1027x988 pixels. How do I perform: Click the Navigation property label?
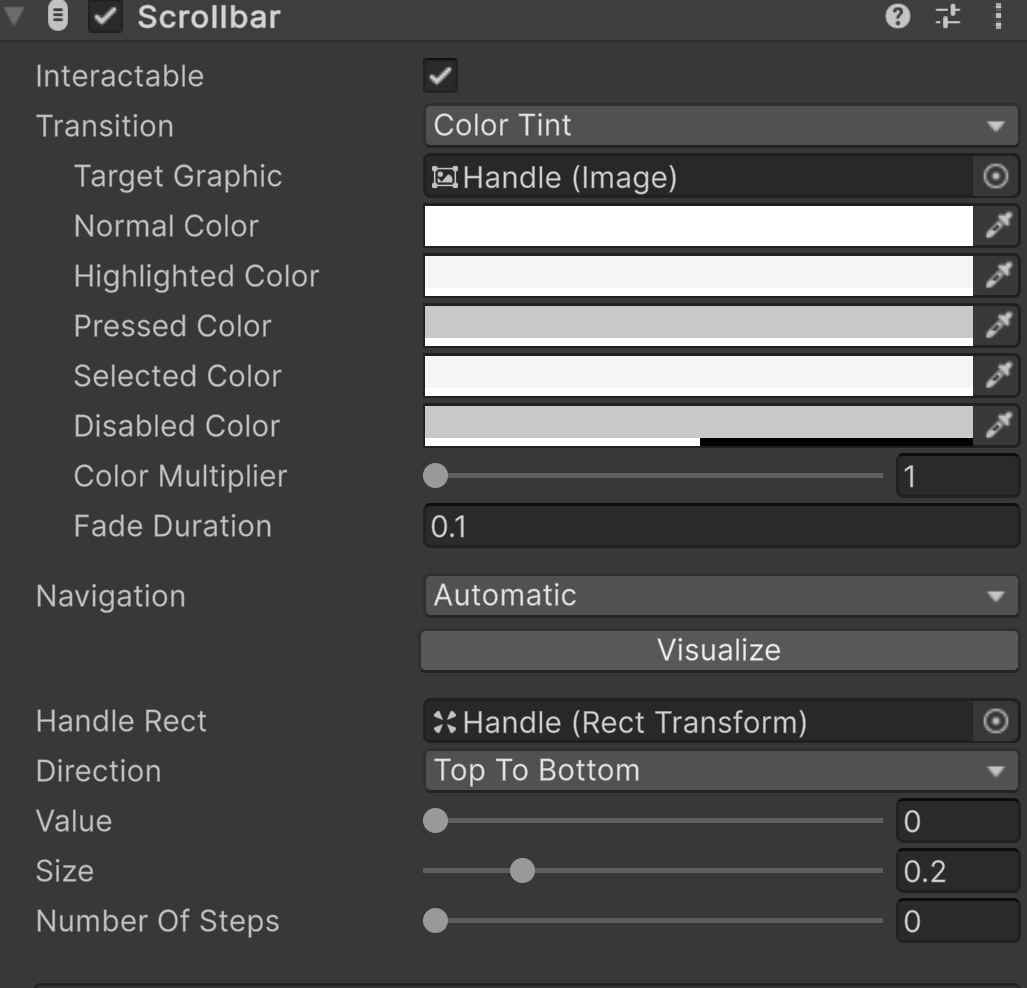click(x=111, y=596)
